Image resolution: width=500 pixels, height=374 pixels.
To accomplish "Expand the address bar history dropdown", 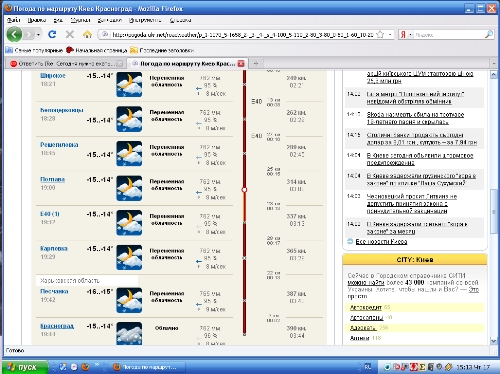I will (x=390, y=34).
